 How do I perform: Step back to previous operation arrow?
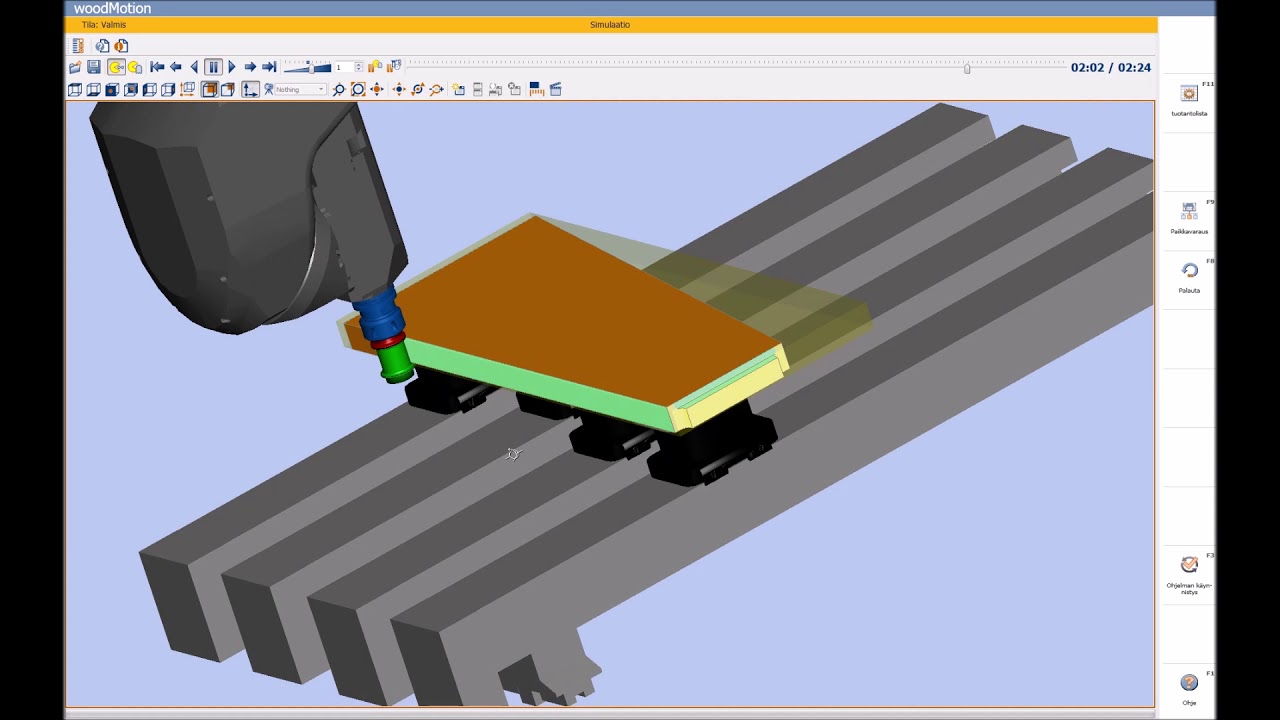coord(176,67)
